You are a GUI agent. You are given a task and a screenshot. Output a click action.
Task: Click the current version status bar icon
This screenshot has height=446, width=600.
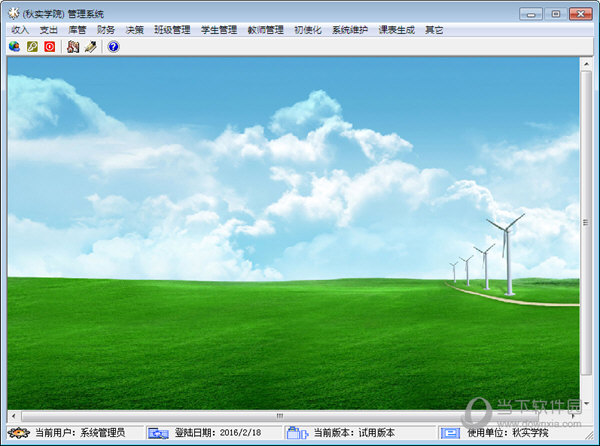click(x=297, y=433)
